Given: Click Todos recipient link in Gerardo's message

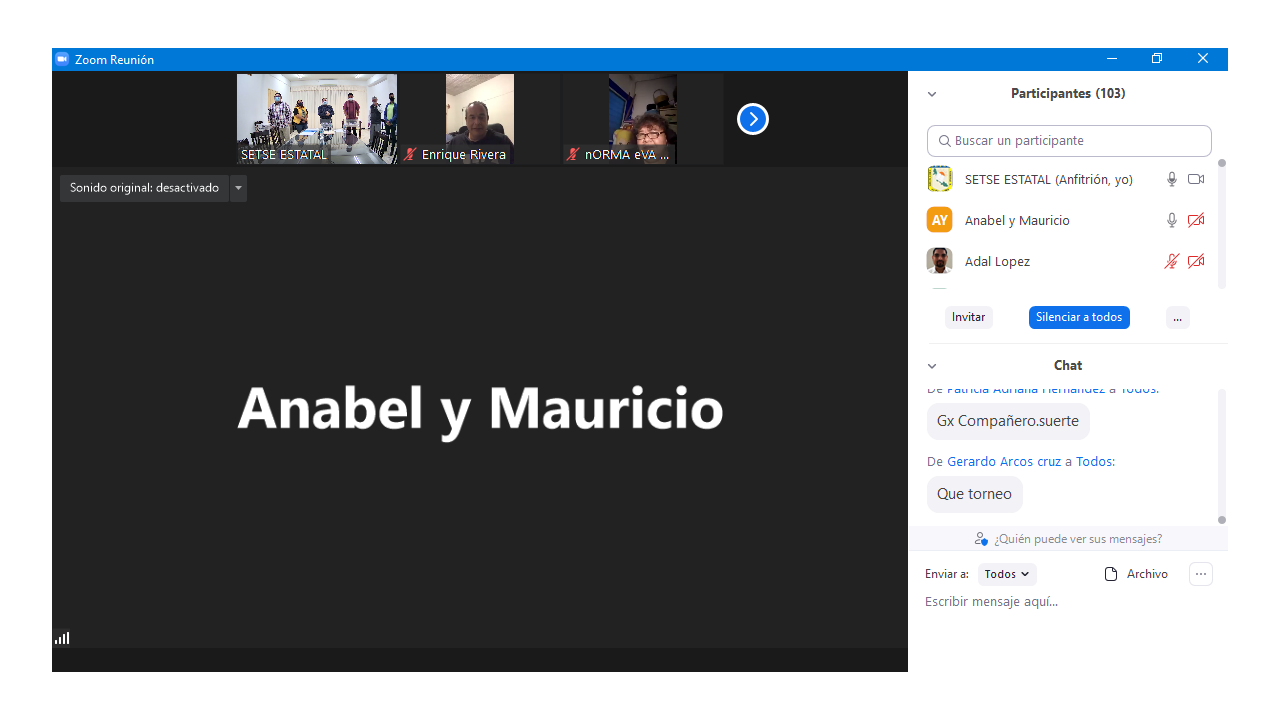Looking at the screenshot, I should pyautogui.click(x=1094, y=462).
